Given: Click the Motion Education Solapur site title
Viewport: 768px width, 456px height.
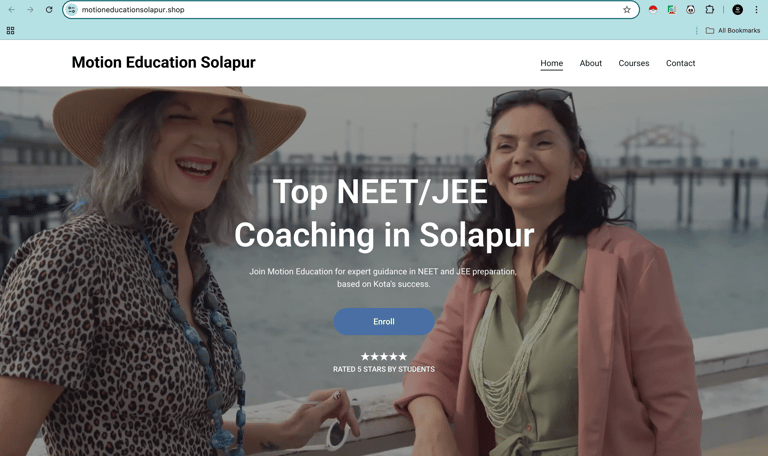Looking at the screenshot, I should click(164, 62).
